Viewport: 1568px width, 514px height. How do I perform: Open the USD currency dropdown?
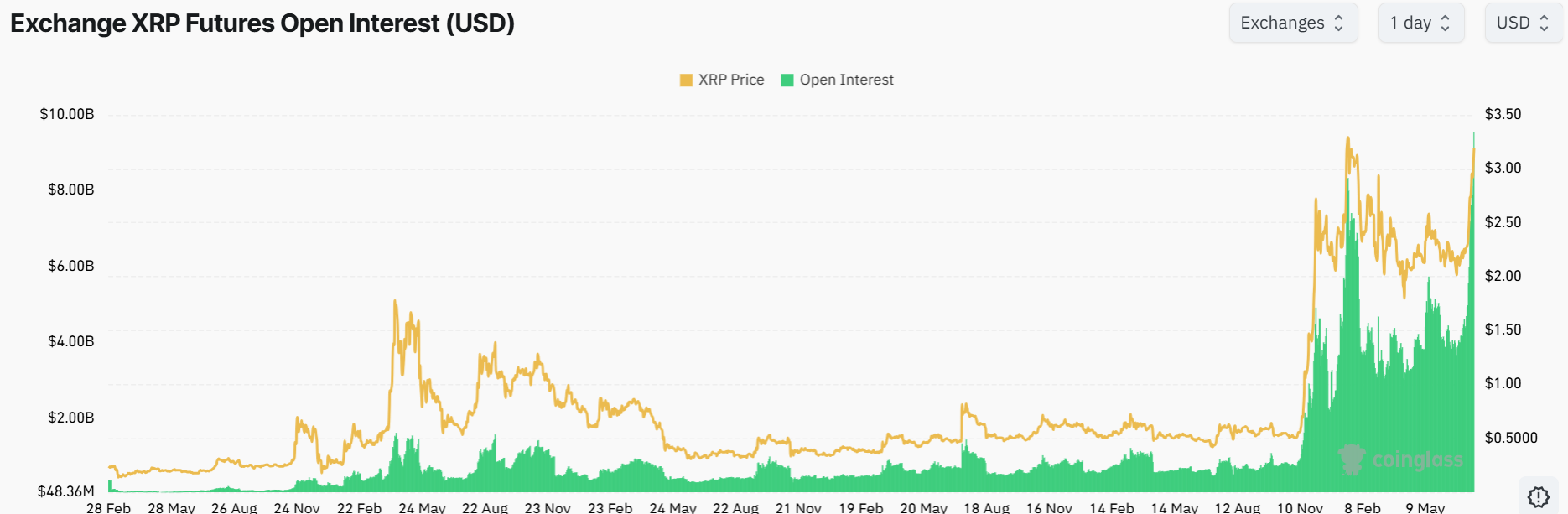click(x=1523, y=23)
